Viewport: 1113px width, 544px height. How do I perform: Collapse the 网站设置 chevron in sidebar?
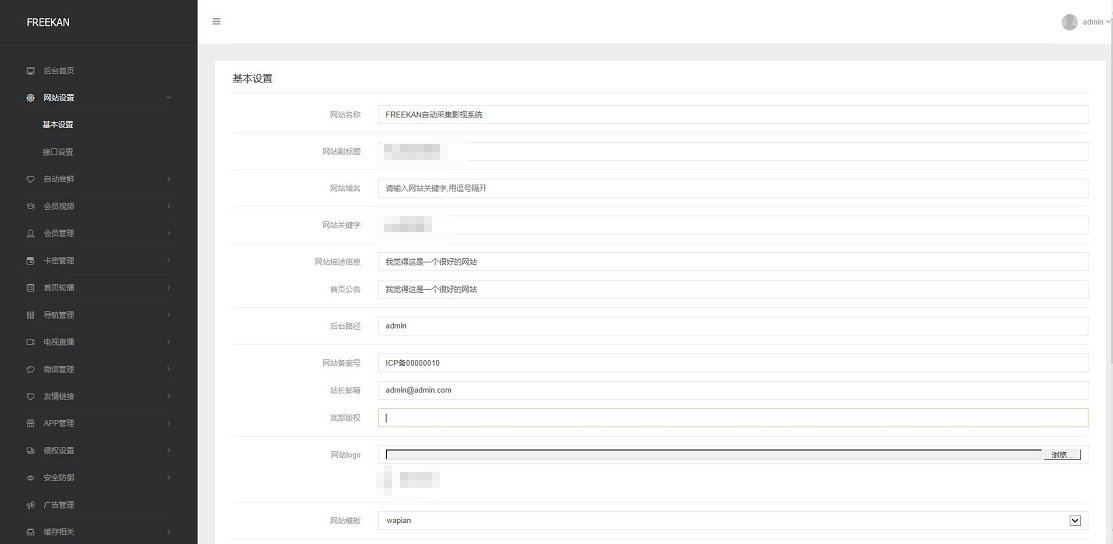click(169, 98)
